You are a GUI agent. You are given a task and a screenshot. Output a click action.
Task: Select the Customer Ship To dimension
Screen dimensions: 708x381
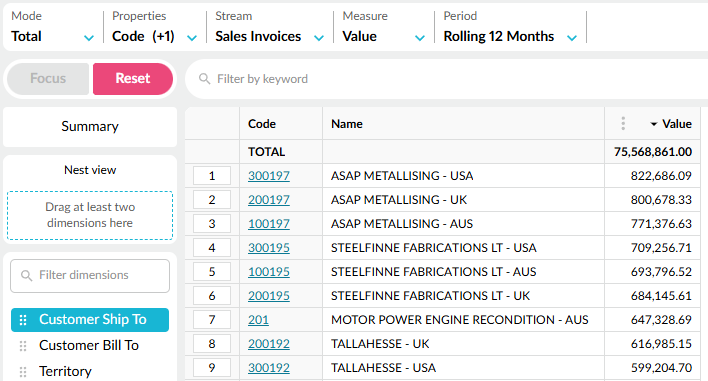point(90,320)
